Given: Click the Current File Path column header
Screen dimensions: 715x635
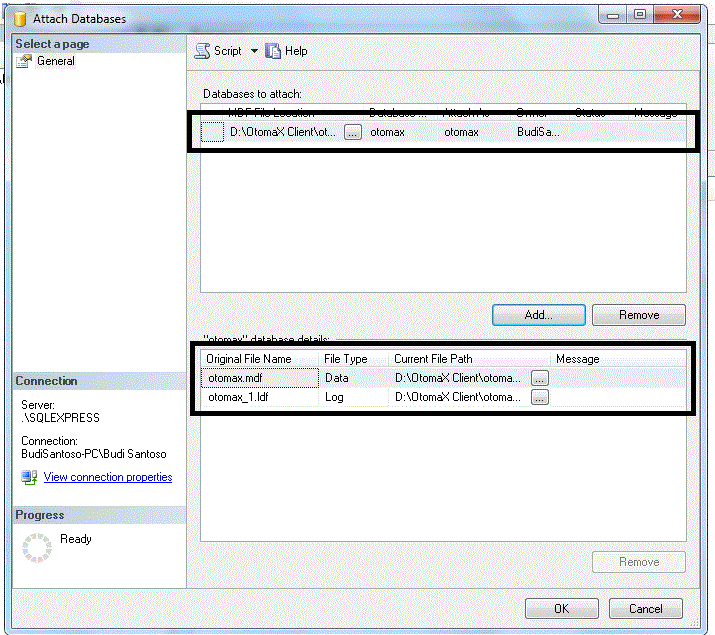Looking at the screenshot, I should click(433, 359).
